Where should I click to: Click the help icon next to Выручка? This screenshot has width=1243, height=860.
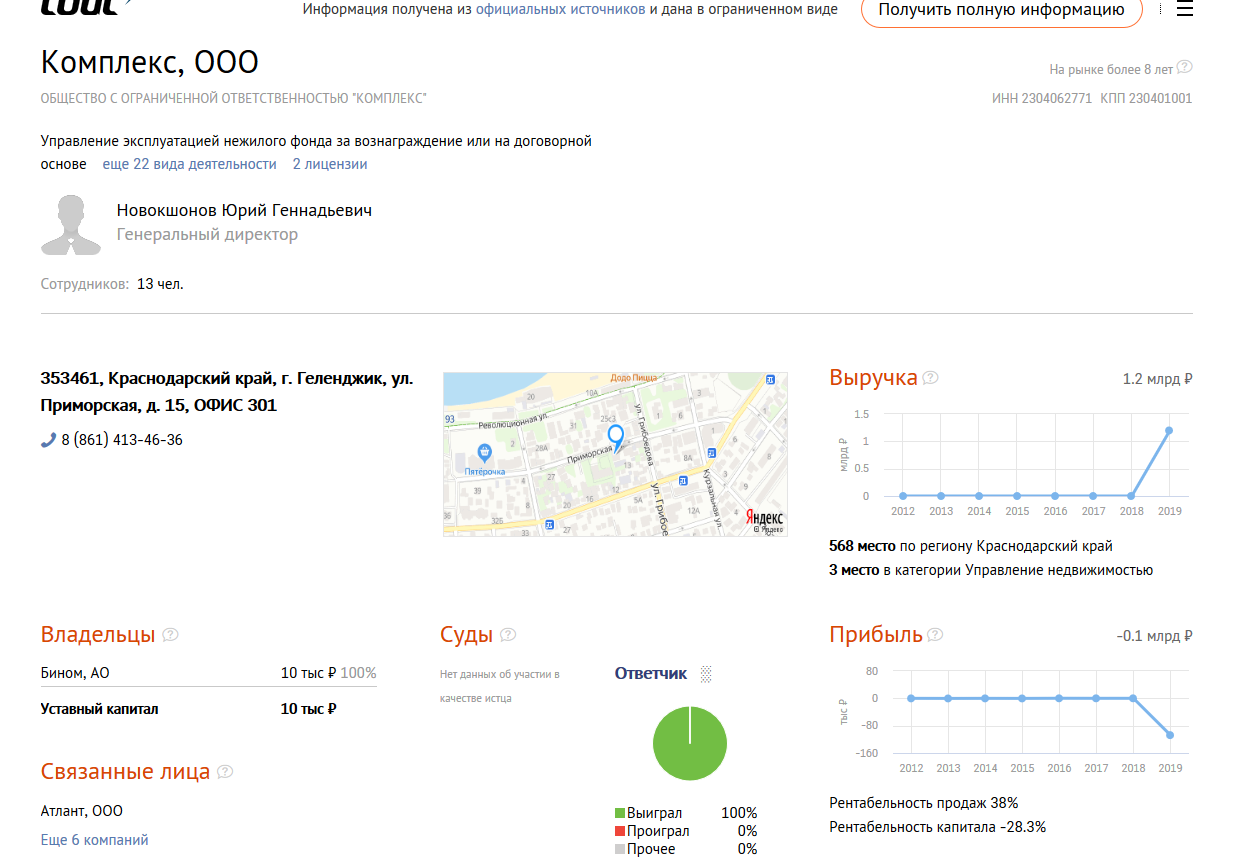pyautogui.click(x=931, y=378)
